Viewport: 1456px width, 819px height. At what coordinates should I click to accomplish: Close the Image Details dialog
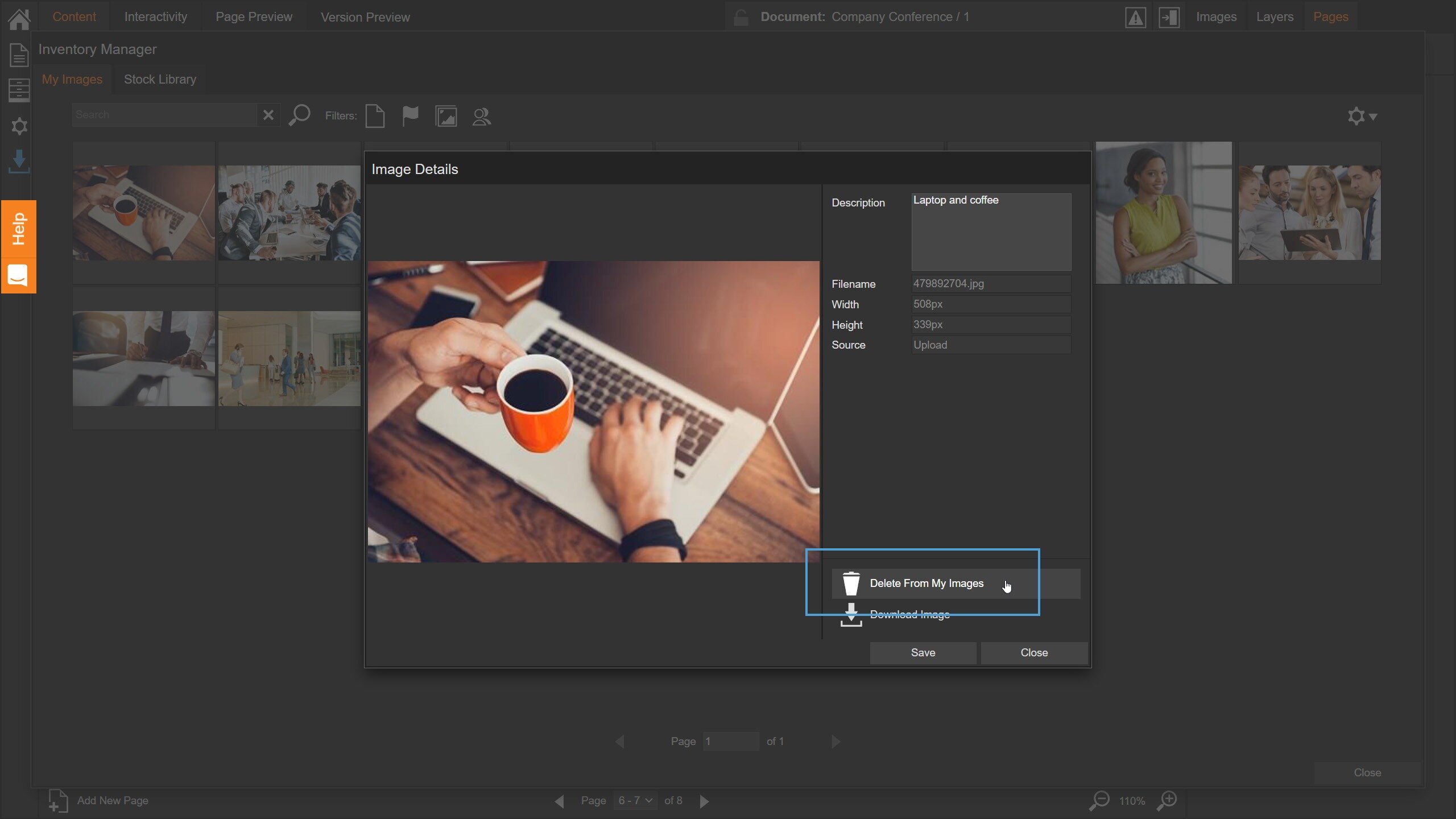click(x=1033, y=652)
